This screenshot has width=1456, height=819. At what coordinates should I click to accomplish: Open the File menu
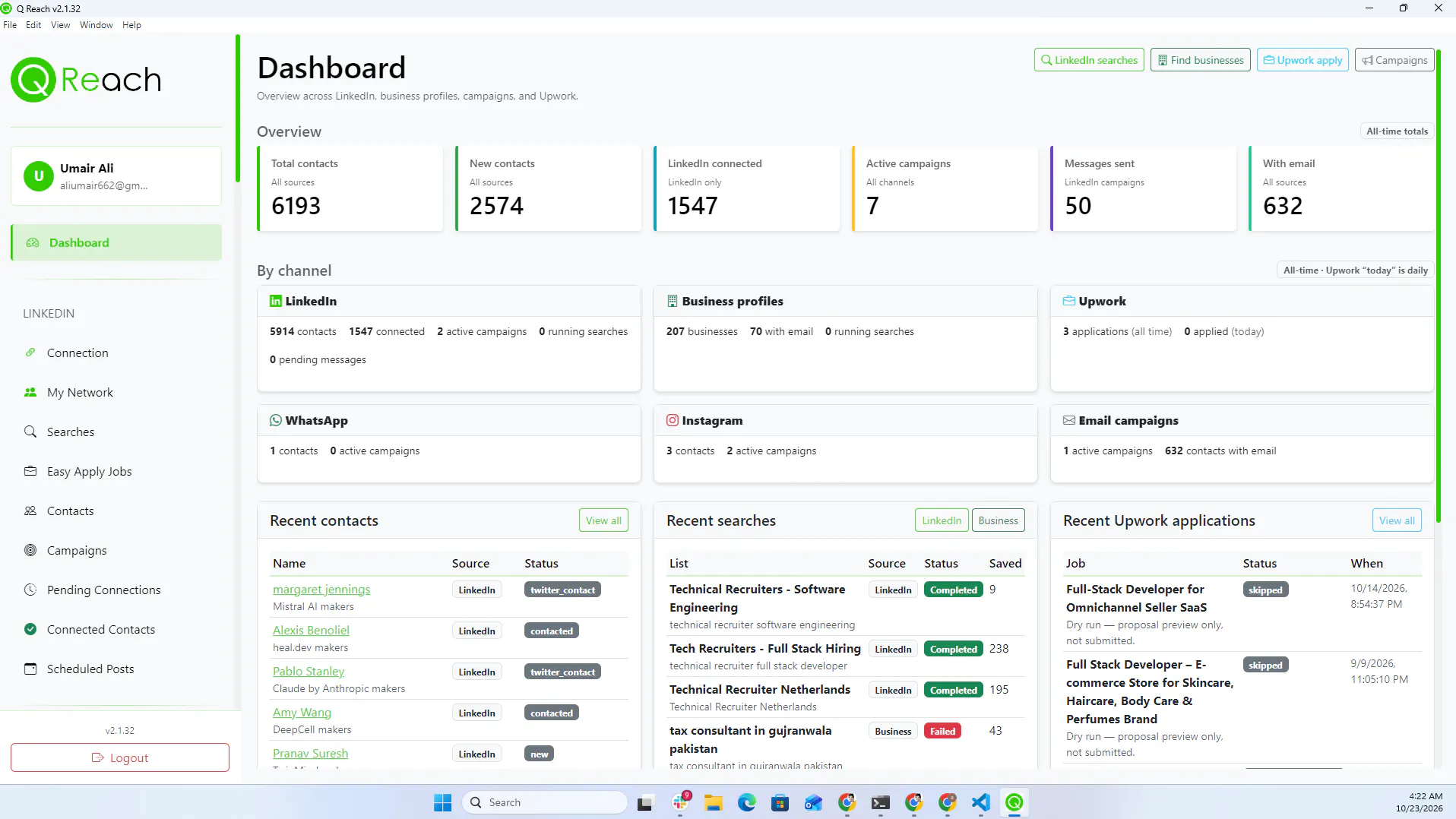click(10, 25)
